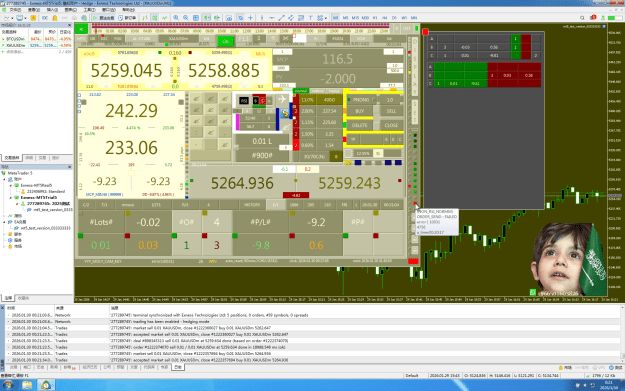Screen dimensions: 625x391
Task: Click the DELETE button in panel
Action: pyautogui.click(x=360, y=125)
